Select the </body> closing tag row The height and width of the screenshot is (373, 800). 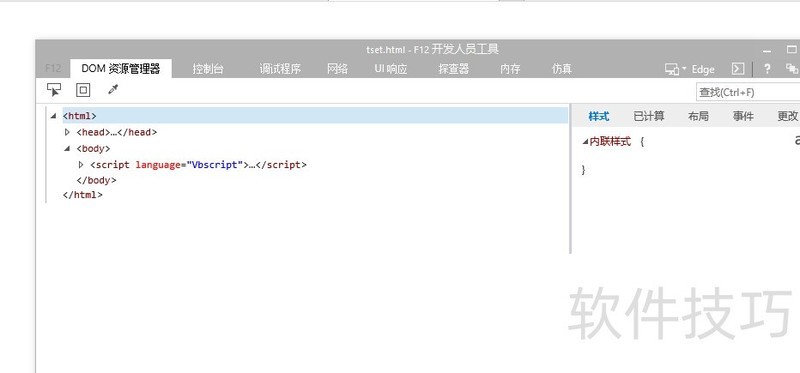tap(96, 180)
